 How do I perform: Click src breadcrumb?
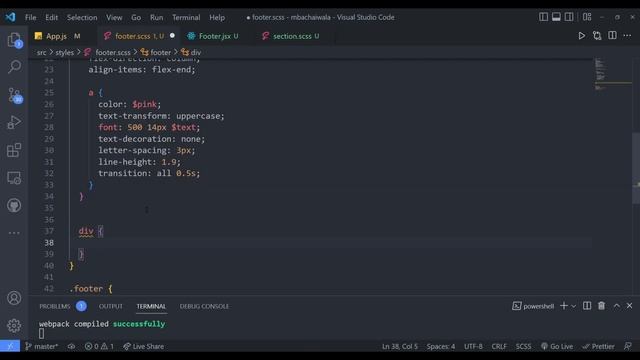(x=41, y=52)
